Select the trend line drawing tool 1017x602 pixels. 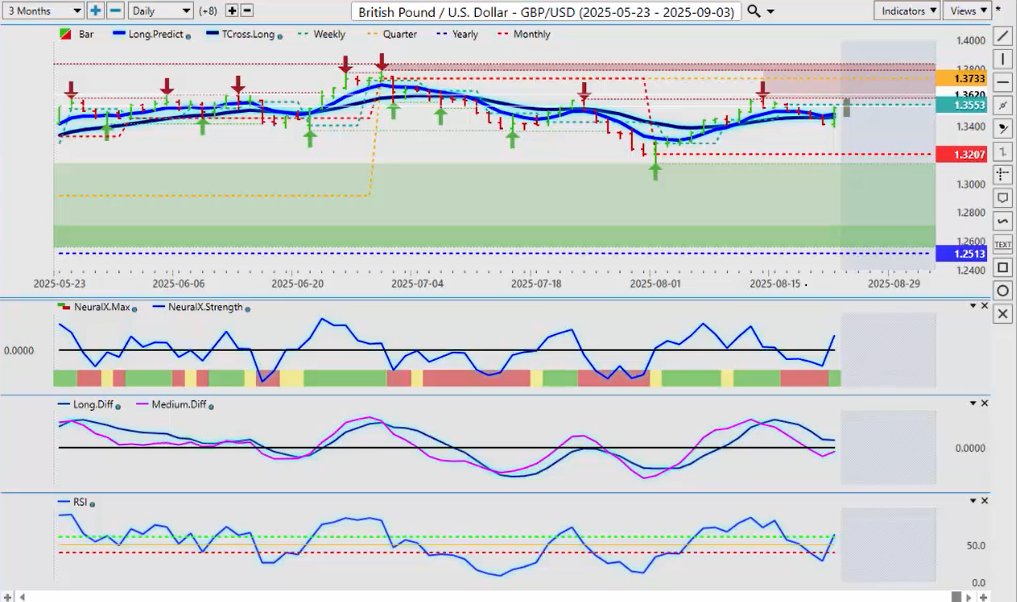[1003, 37]
